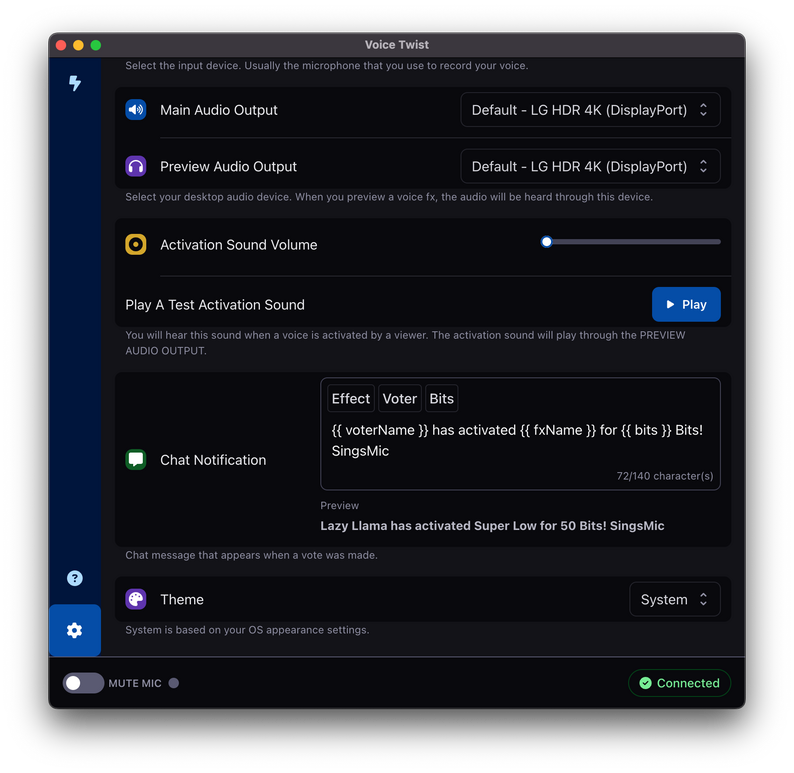794x773 pixels.
Task: Open the help question mark icon
Action: point(75,578)
